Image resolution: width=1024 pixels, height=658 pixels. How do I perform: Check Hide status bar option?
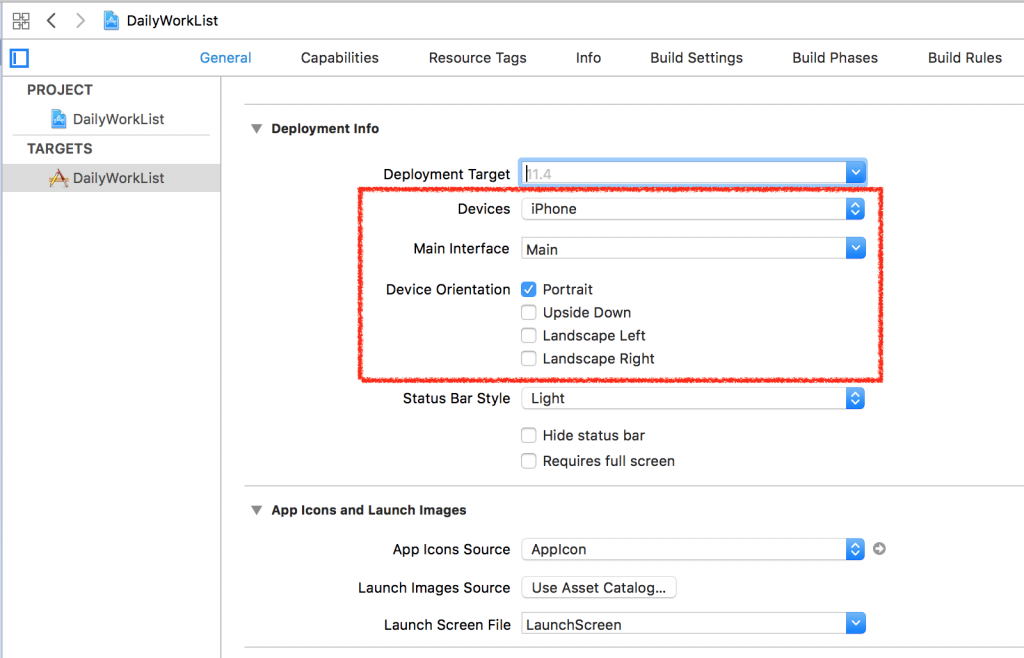[x=529, y=436]
